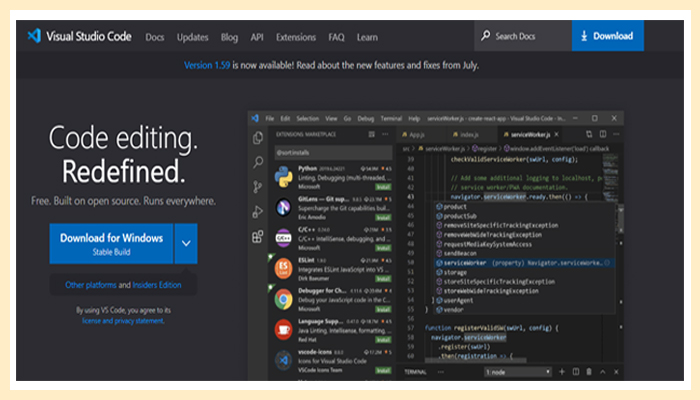Open the Debug menu
The height and width of the screenshot is (400, 700).
coord(366,119)
